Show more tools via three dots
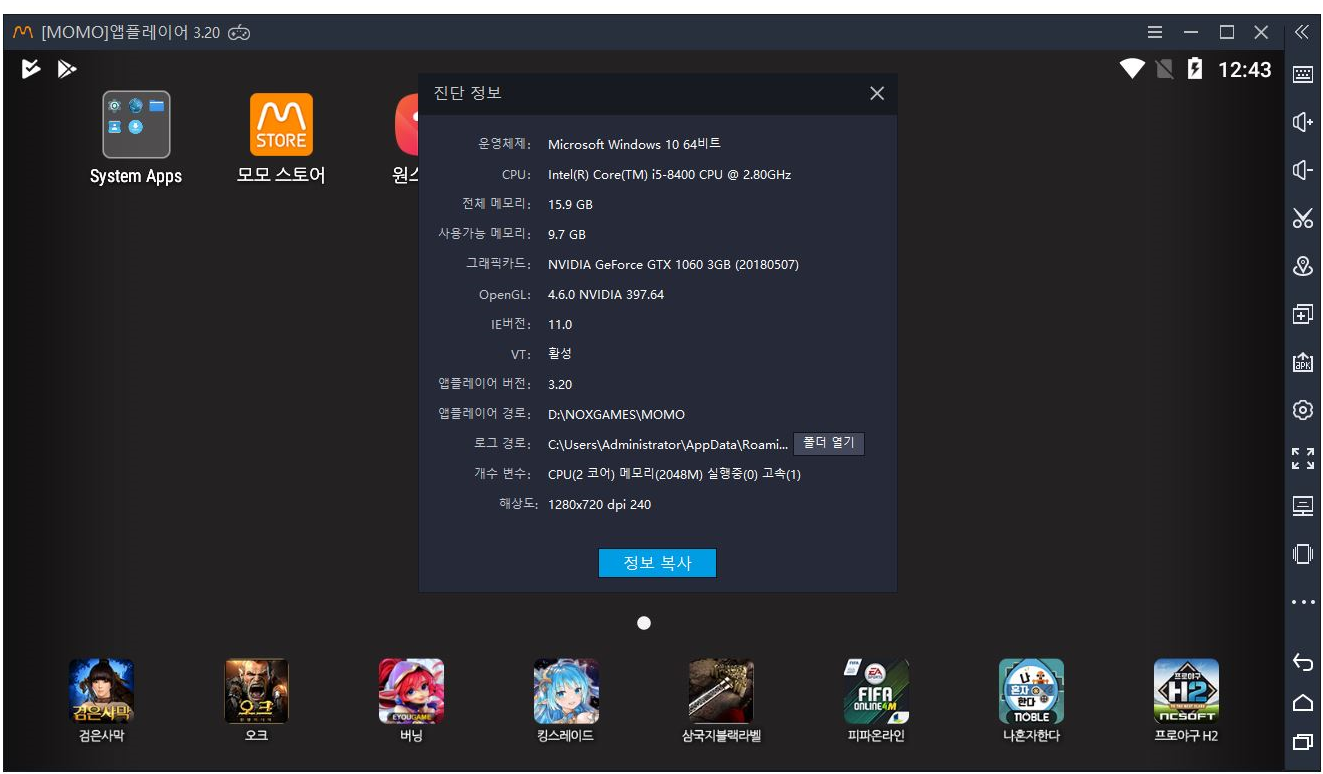This screenshot has height=774, width=1323. pos(1302,602)
